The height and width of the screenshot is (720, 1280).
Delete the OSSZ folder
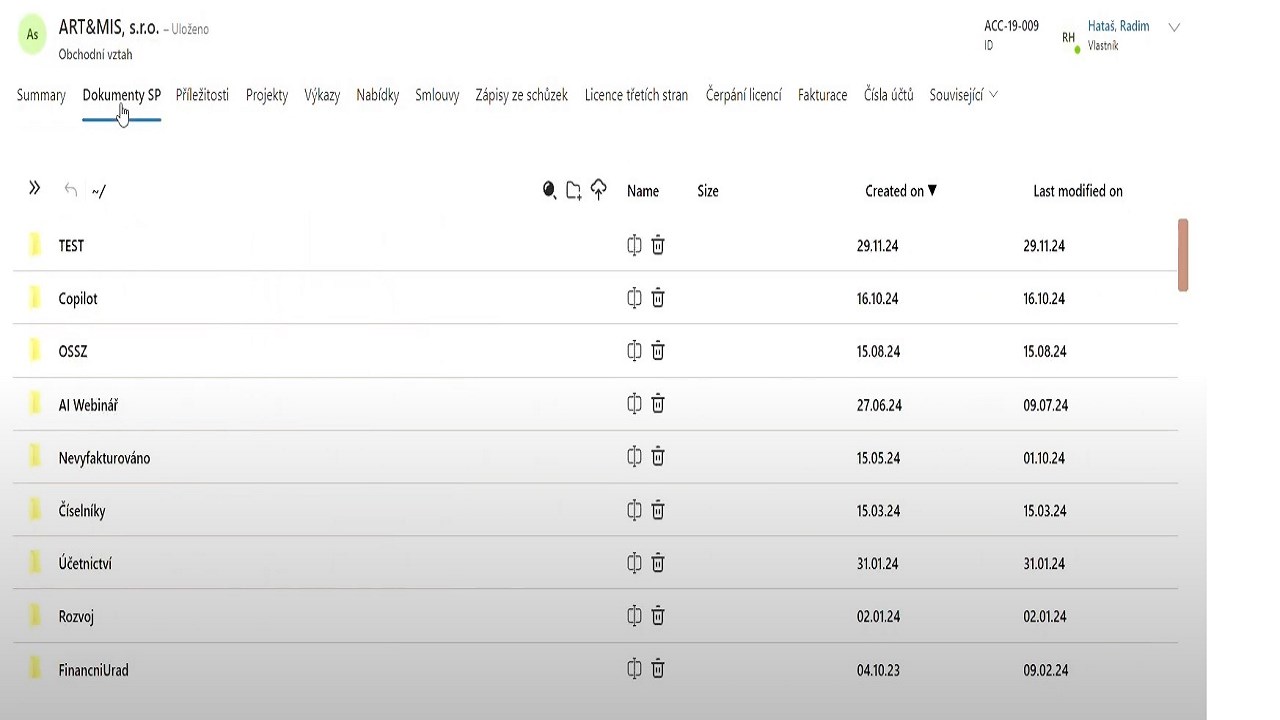[658, 351]
